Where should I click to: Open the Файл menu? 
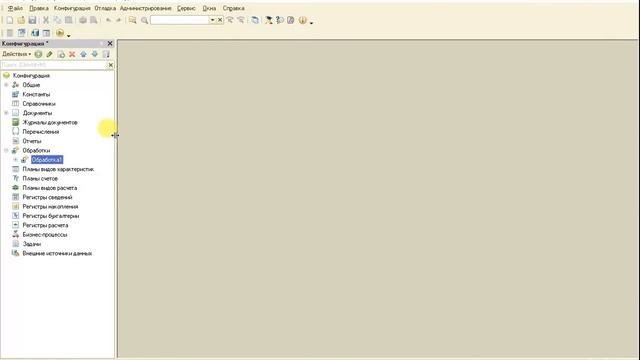[15, 8]
